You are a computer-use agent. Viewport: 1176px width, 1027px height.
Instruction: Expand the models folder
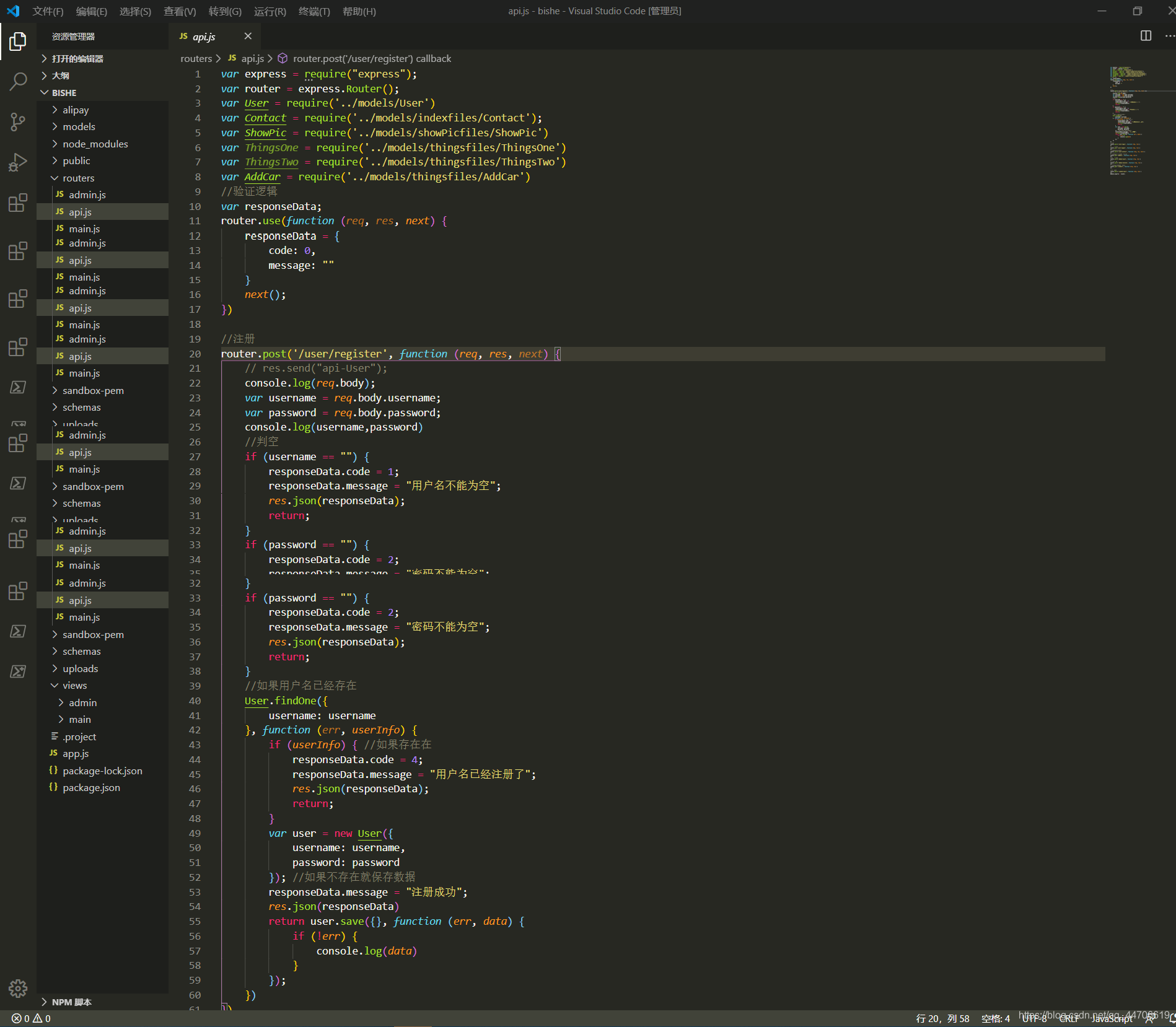click(x=102, y=126)
